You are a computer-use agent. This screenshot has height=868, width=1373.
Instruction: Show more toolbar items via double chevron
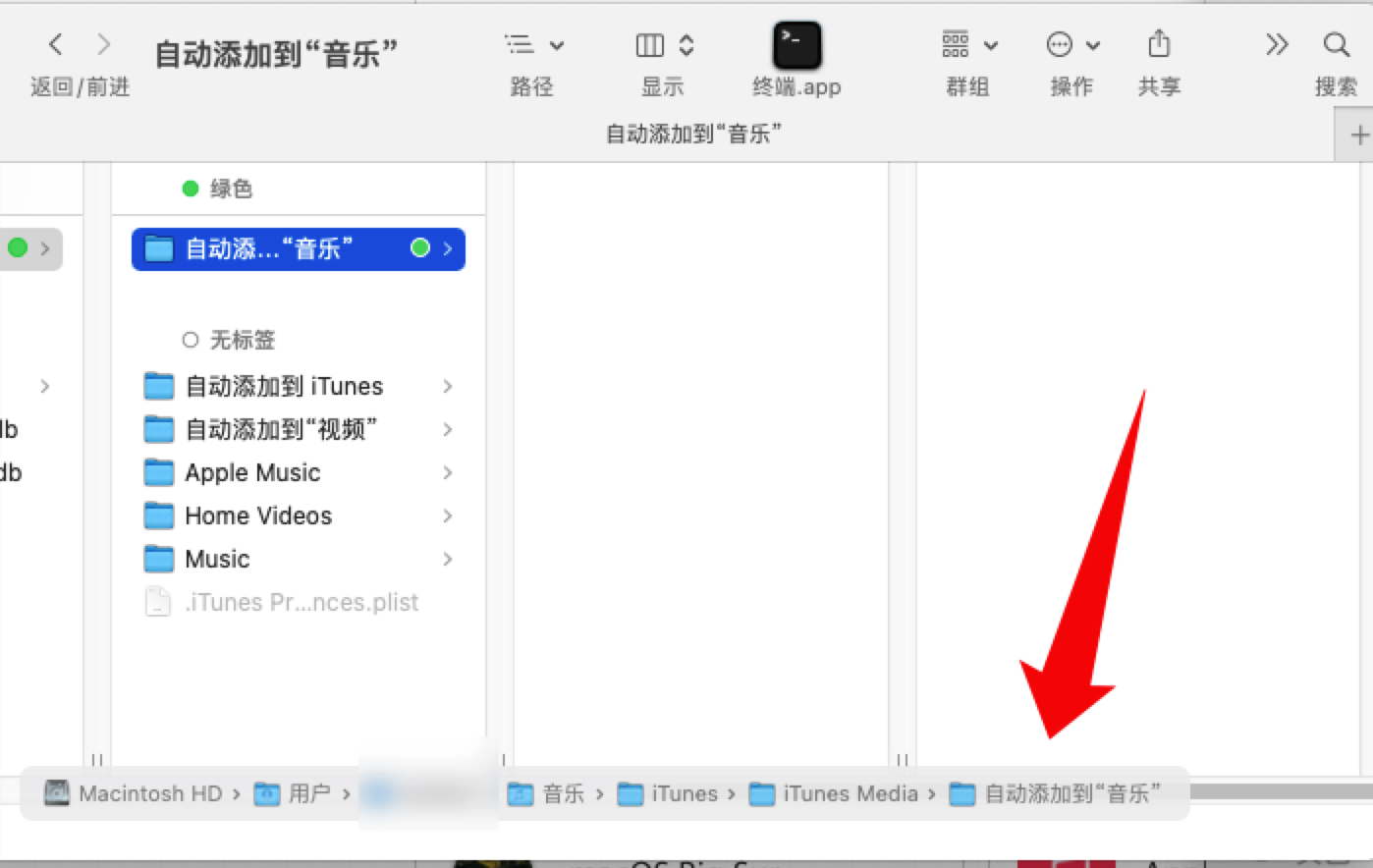1276,45
